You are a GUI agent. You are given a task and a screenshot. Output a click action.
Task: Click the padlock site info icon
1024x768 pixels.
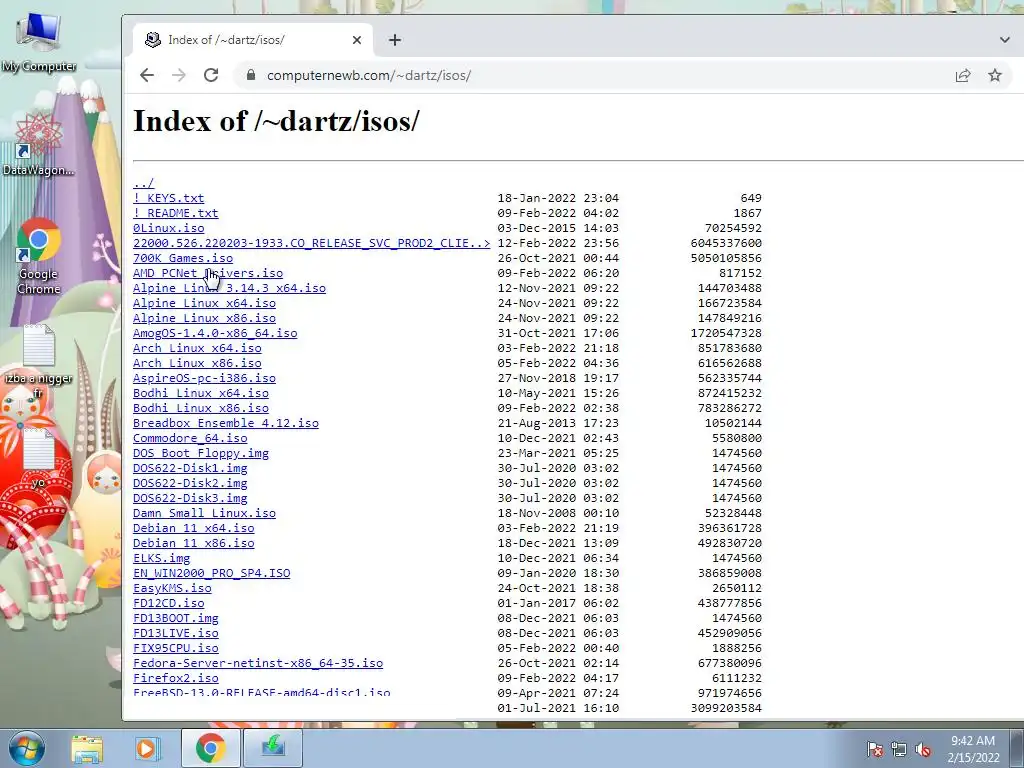pyautogui.click(x=251, y=75)
